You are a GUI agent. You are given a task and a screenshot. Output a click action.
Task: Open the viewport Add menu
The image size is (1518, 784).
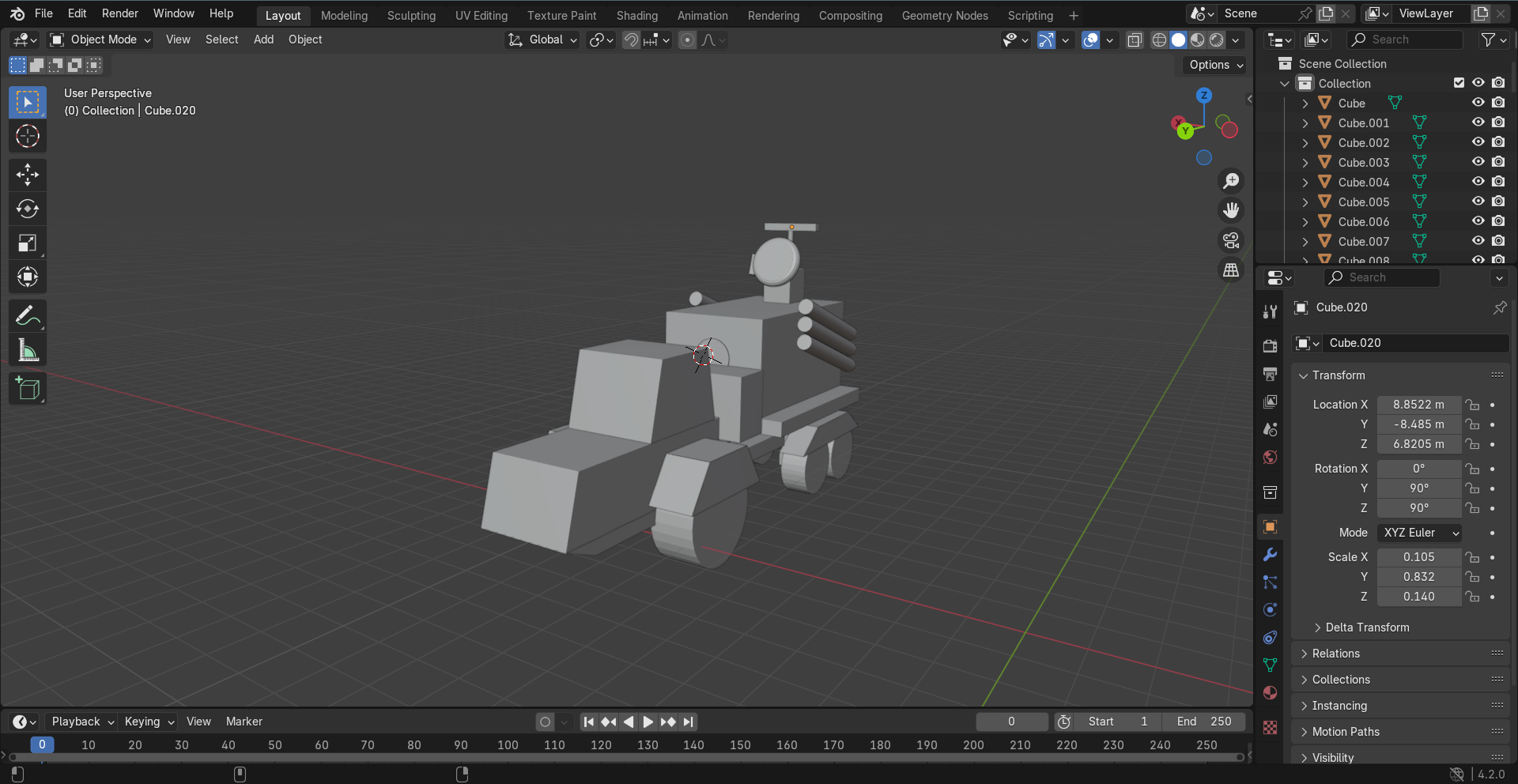coord(263,40)
